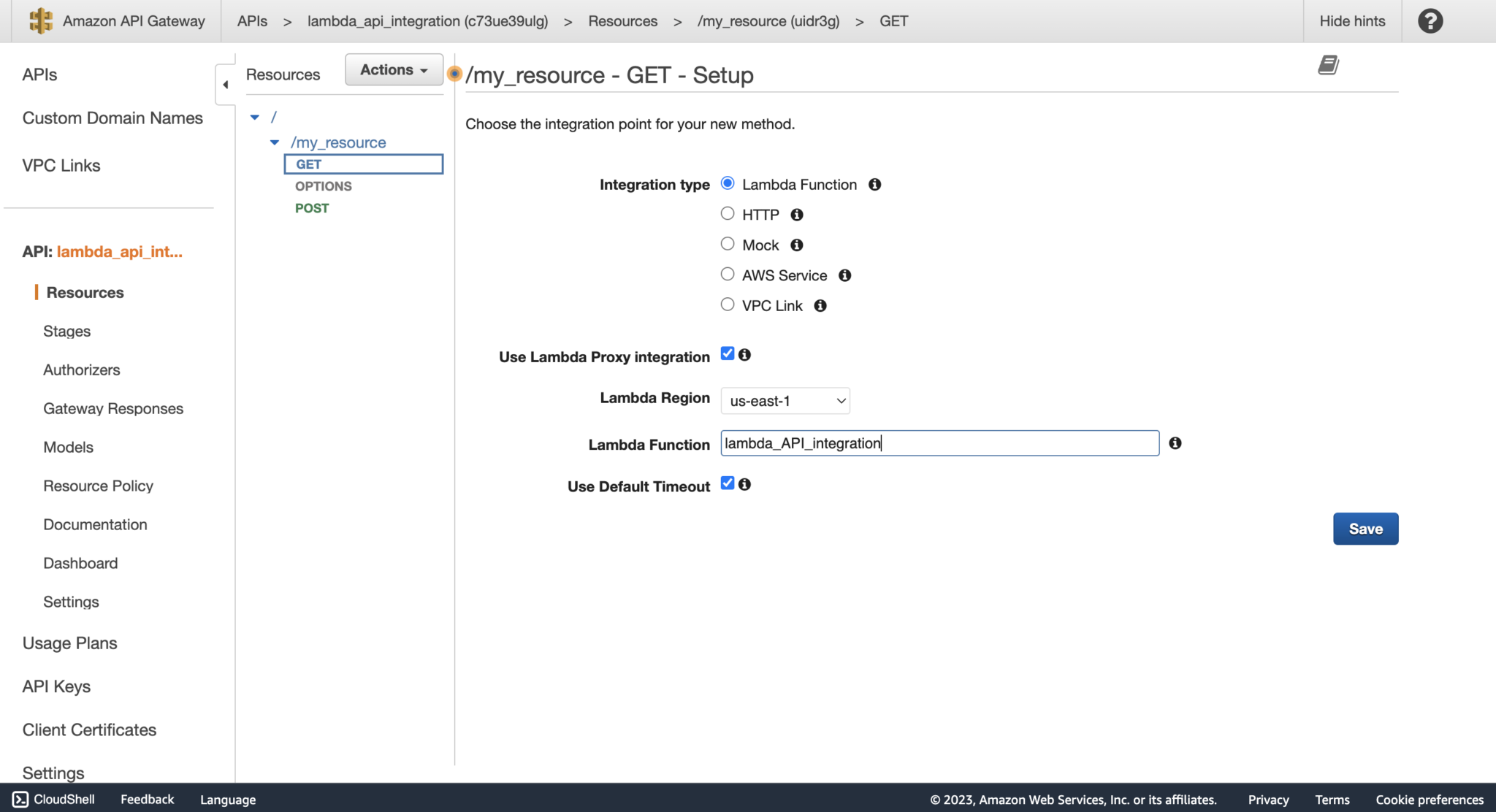Image resolution: width=1496 pixels, height=812 pixels.
Task: Open the help question mark icon
Action: (1430, 20)
